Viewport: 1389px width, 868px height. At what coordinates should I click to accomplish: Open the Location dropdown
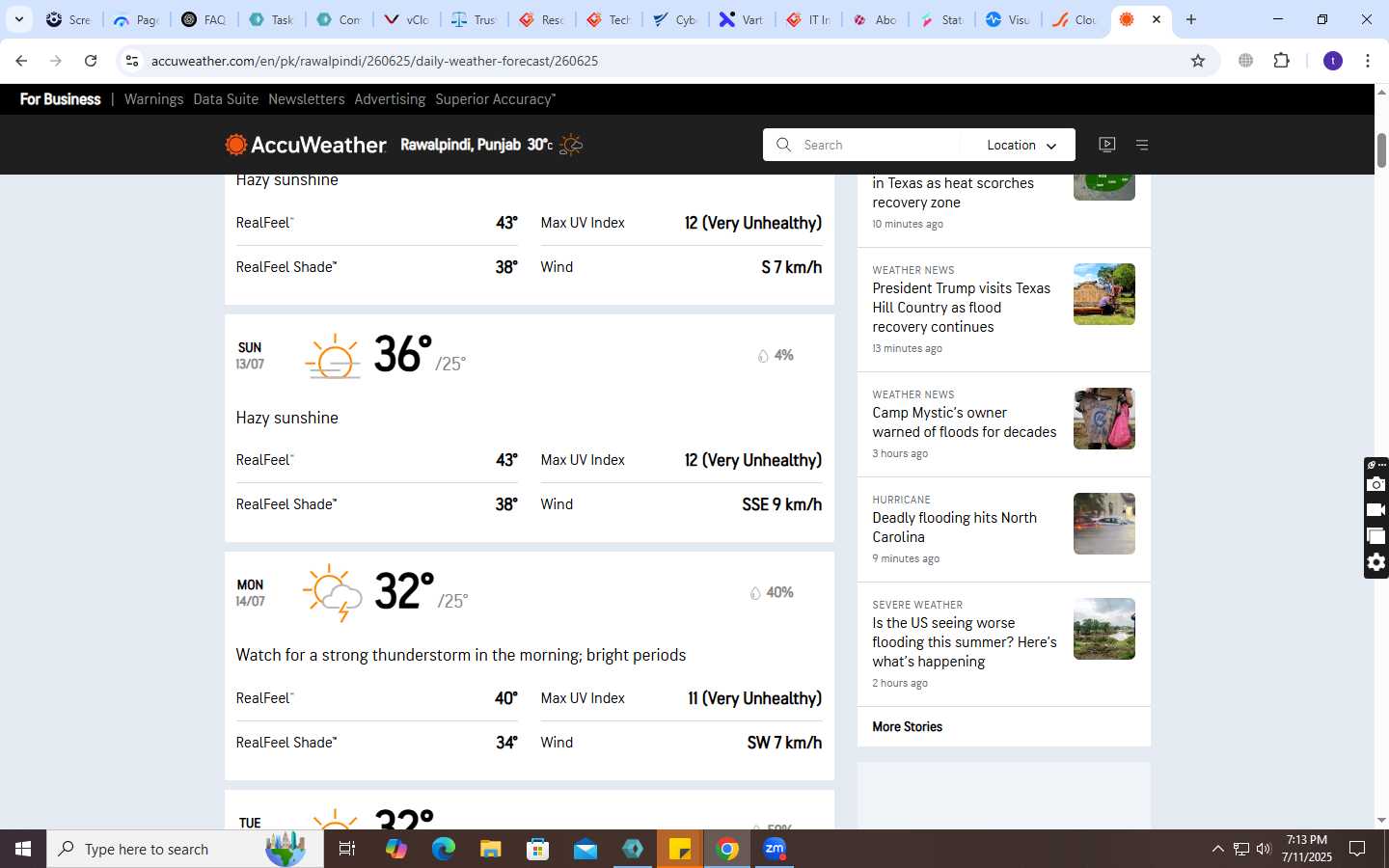[1021, 145]
